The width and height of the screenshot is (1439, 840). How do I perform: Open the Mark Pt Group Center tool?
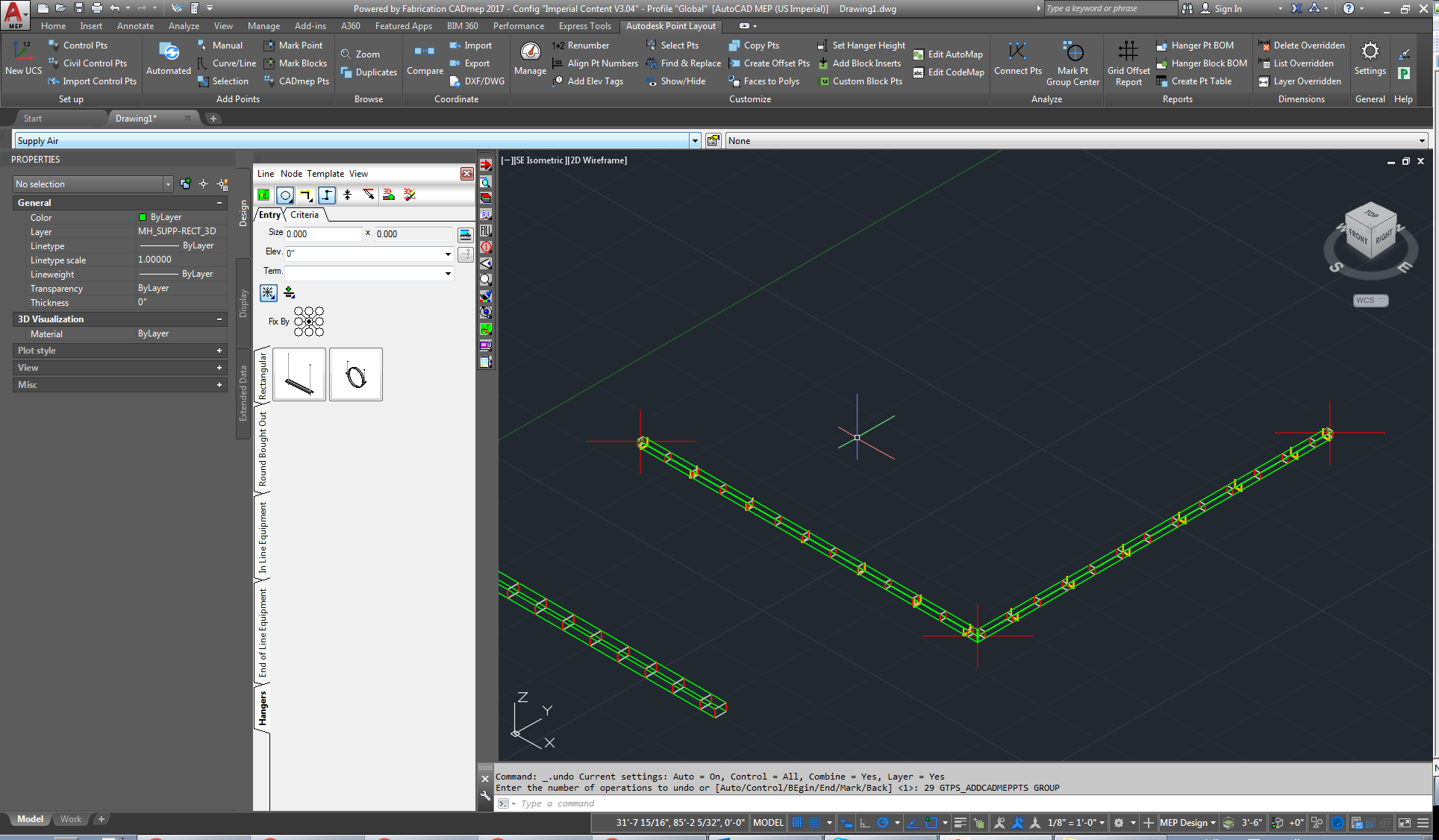1073,63
